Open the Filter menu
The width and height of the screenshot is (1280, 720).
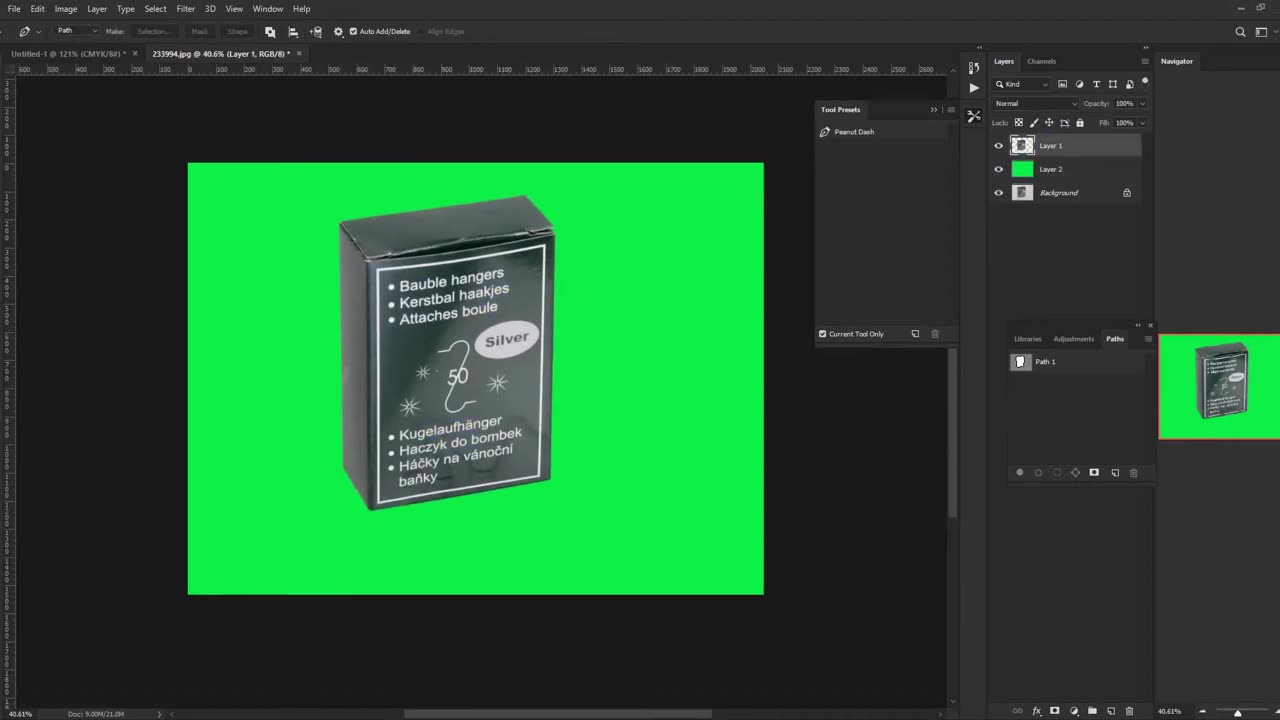[x=186, y=9]
